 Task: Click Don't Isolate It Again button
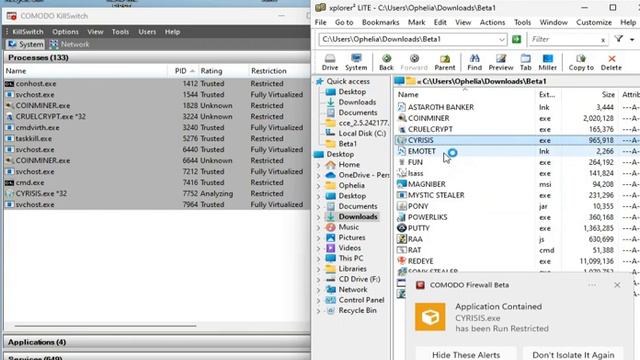click(573, 354)
